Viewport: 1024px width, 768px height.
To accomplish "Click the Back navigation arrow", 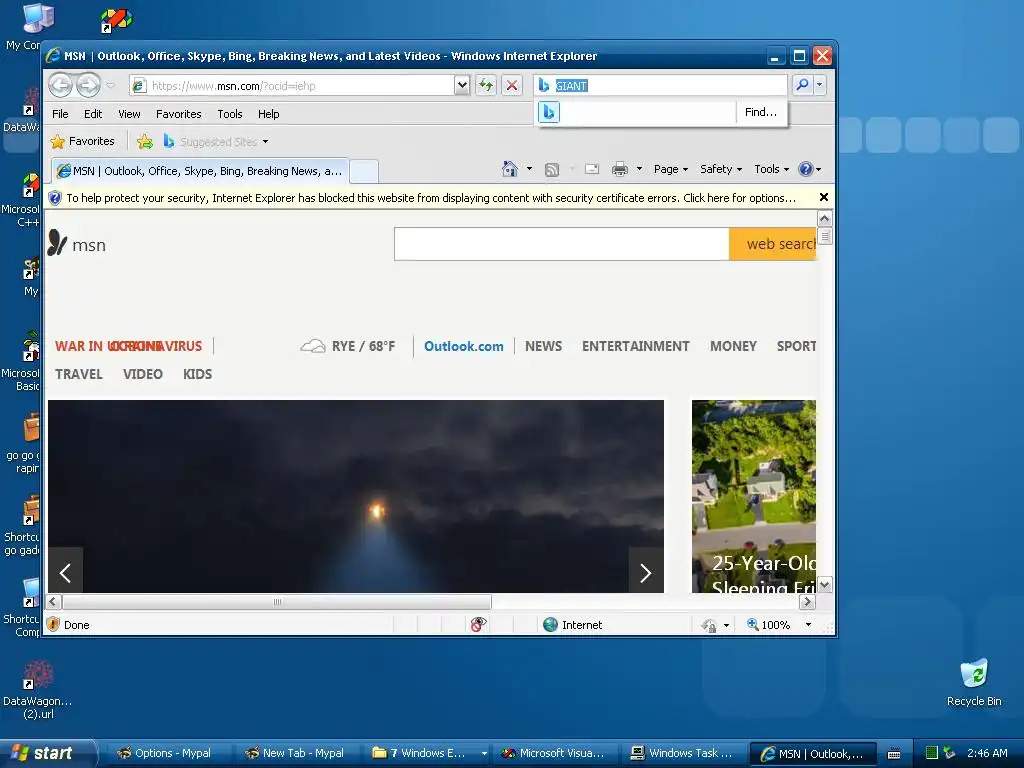I will (x=61, y=85).
